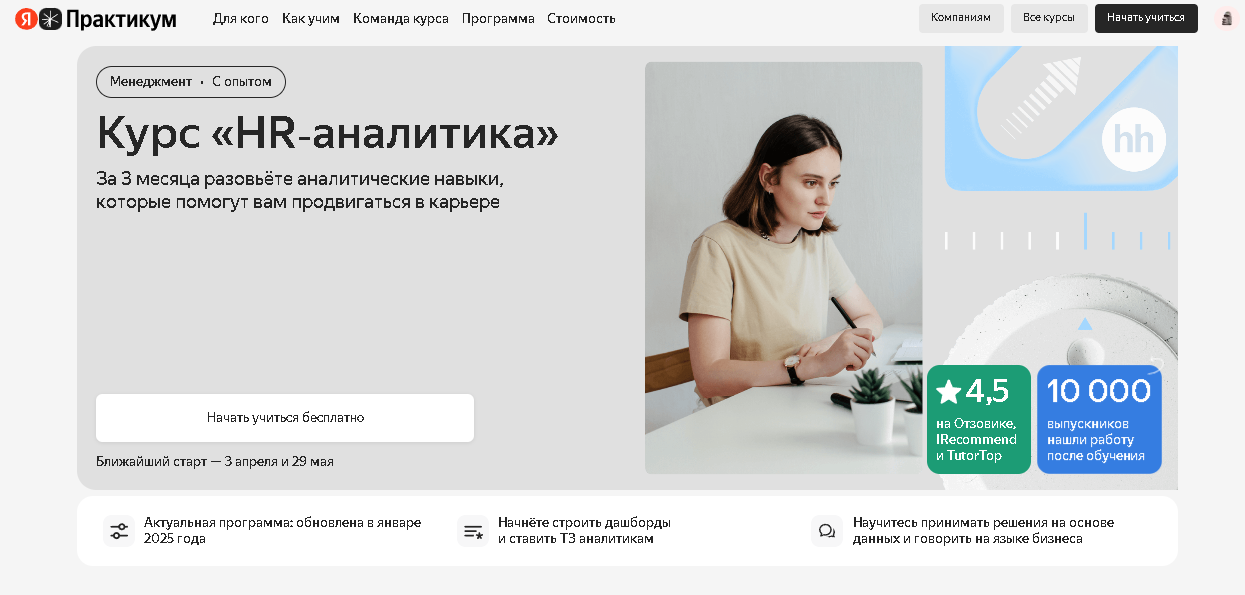
Task: Click the blue 10 000 выпускников card
Action: pos(1099,419)
